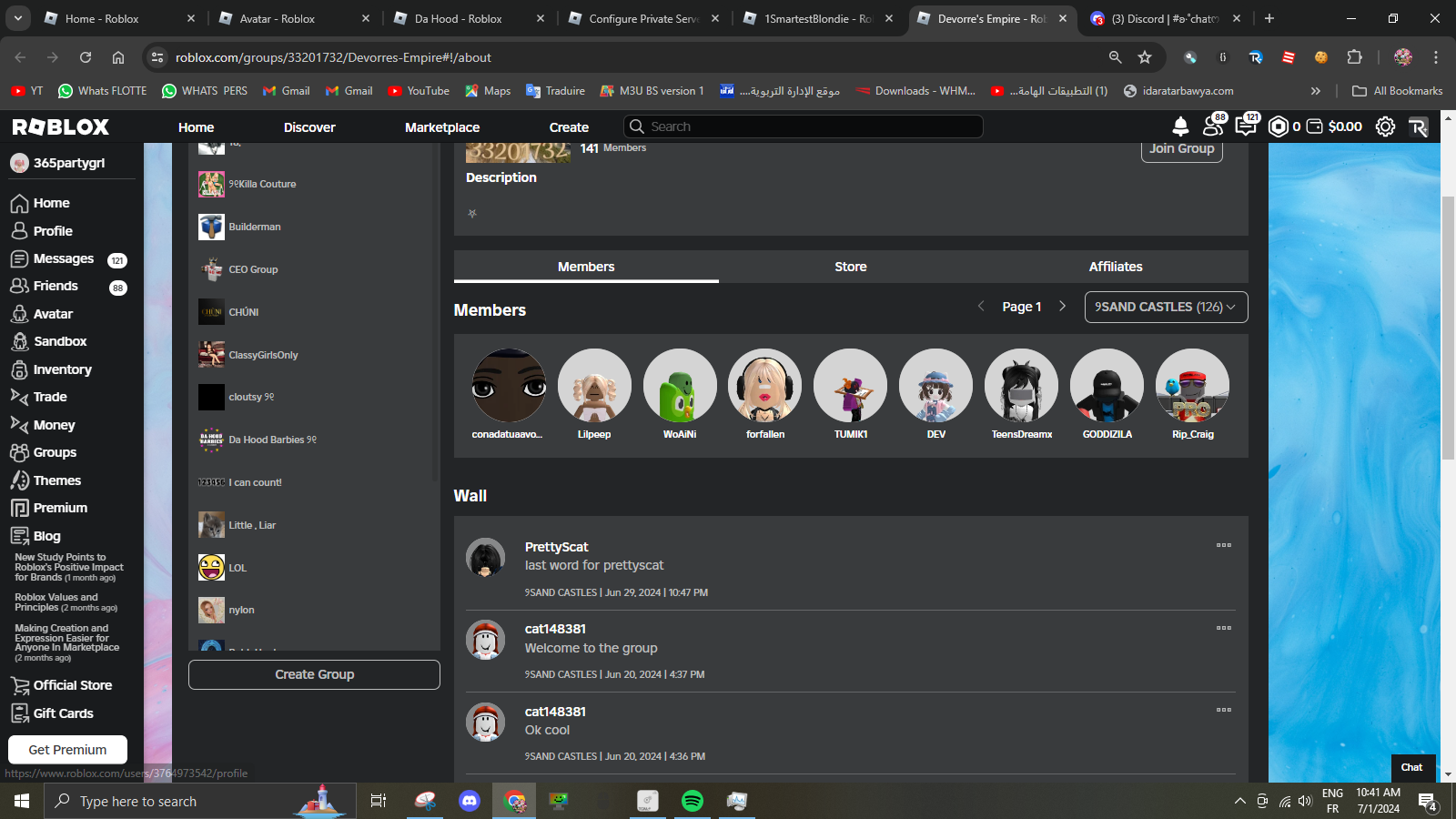
Task: Go to the next members page arrow
Action: [x=1062, y=307]
